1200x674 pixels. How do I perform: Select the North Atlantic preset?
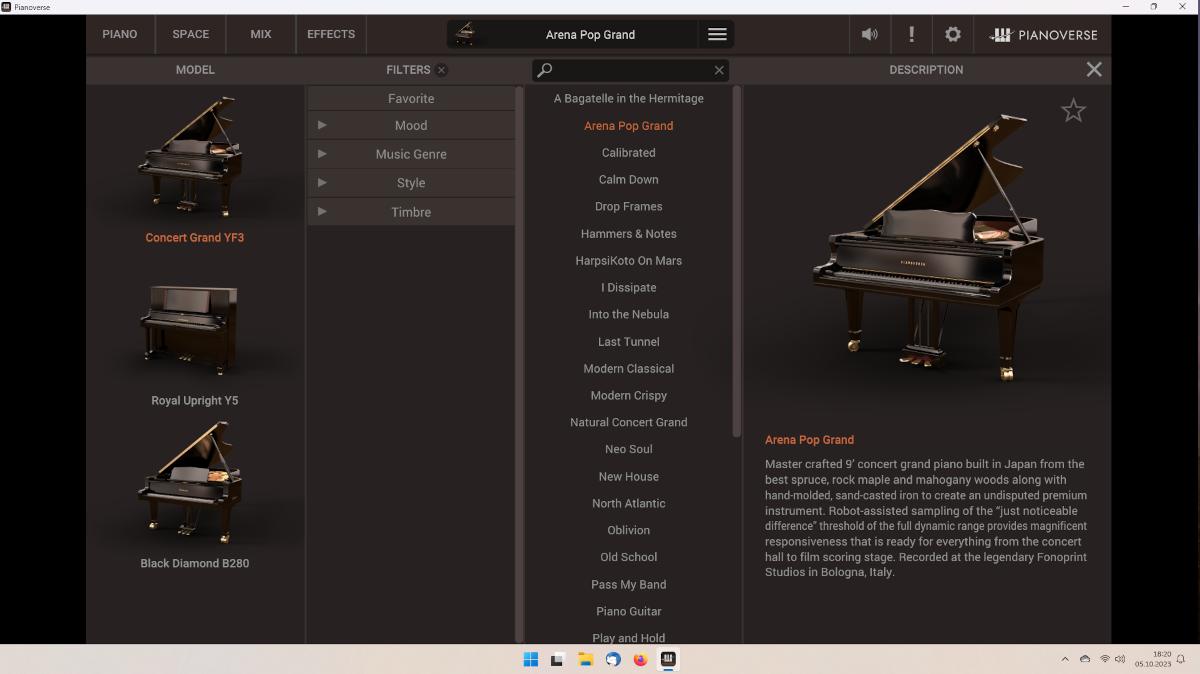[x=629, y=504]
